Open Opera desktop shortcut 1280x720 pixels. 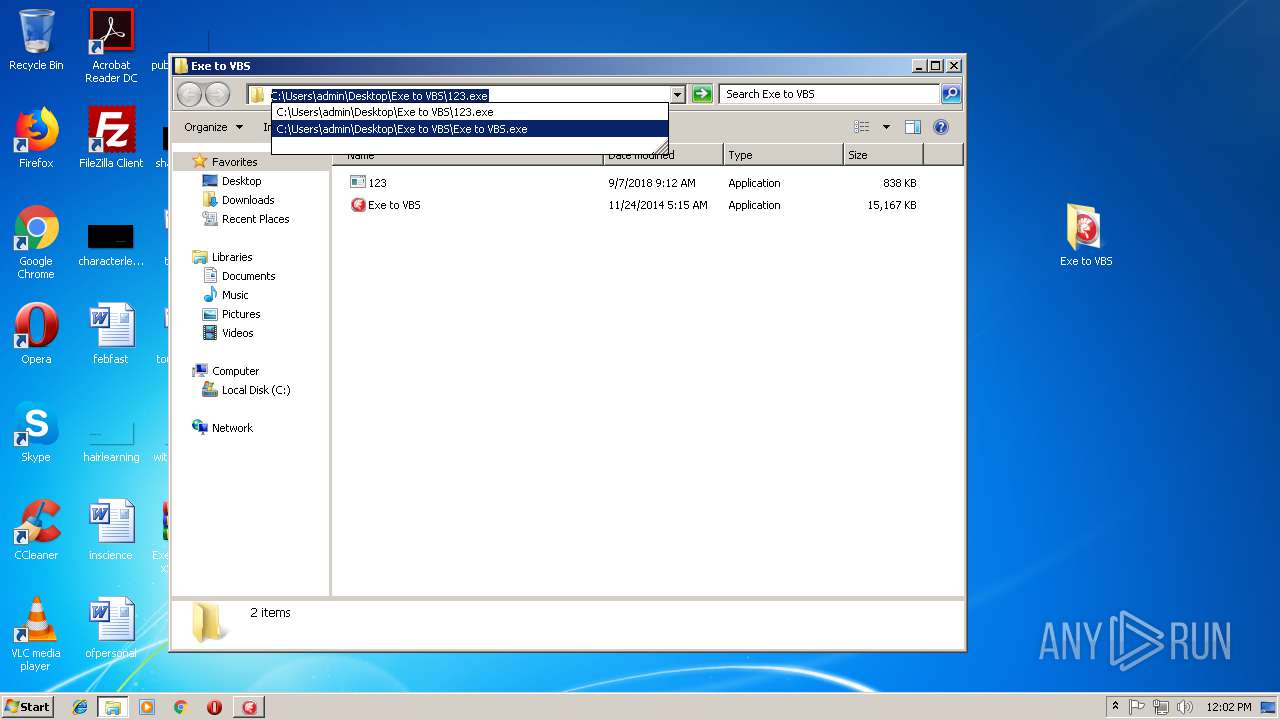click(36, 334)
